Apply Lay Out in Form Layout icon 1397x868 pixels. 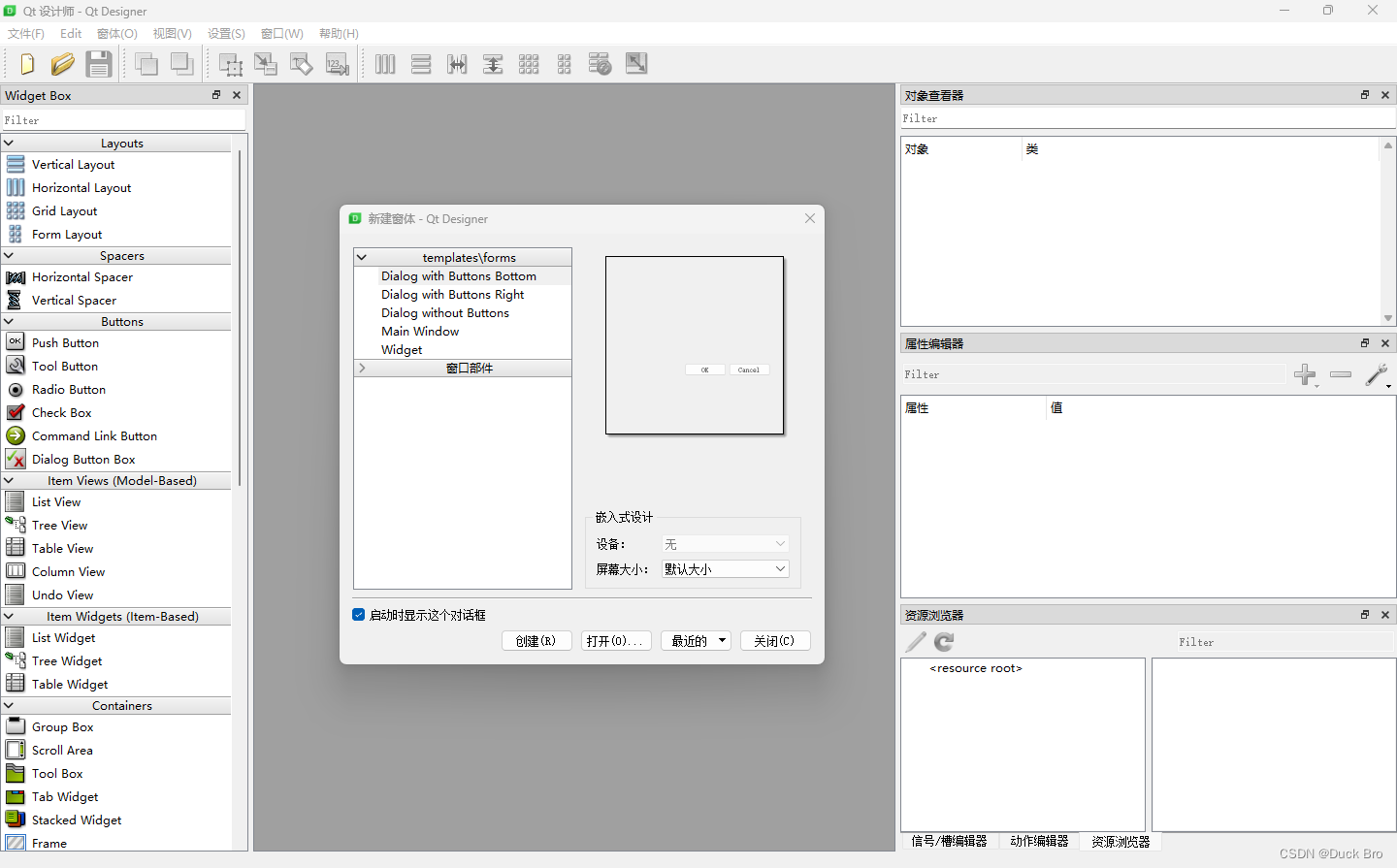point(565,64)
